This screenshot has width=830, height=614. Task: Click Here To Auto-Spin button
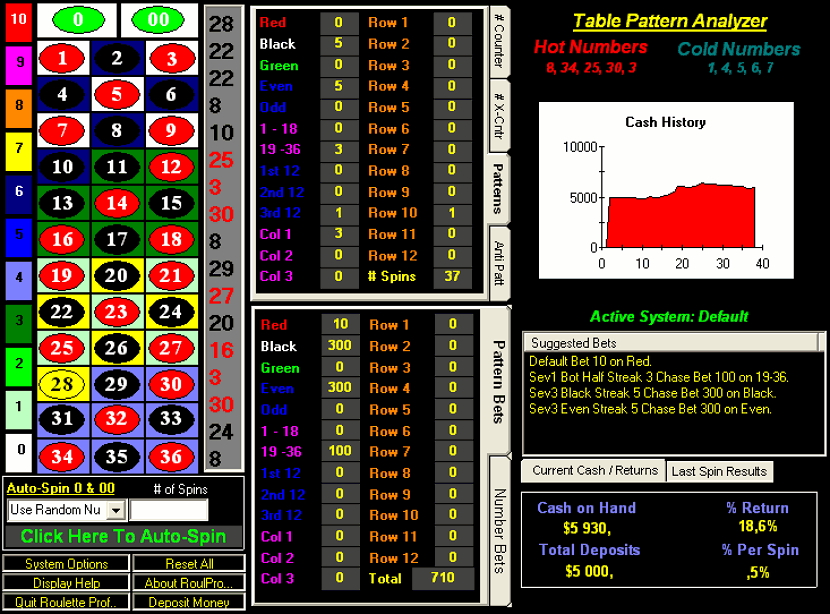pos(124,536)
